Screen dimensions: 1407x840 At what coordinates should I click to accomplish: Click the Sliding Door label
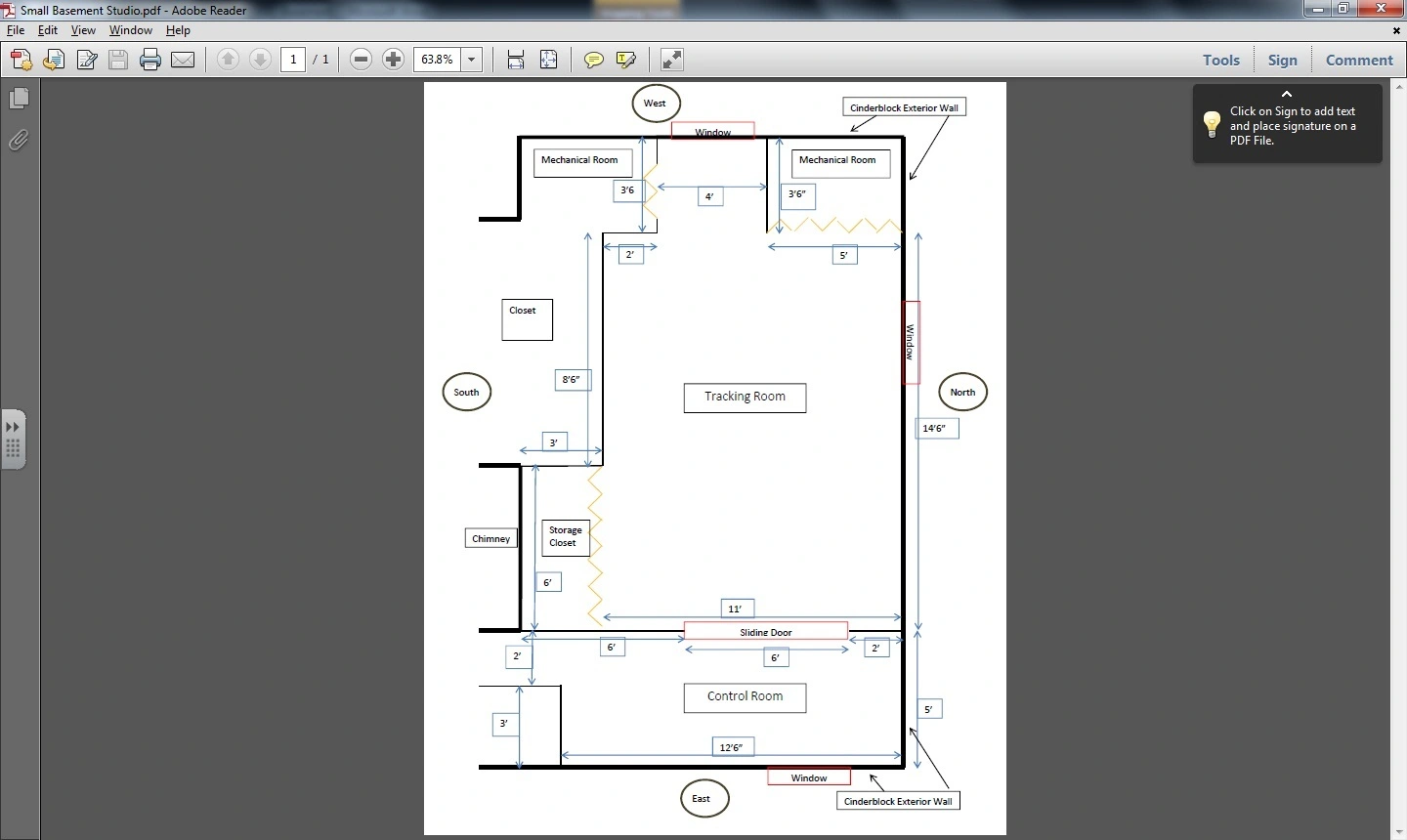(766, 632)
